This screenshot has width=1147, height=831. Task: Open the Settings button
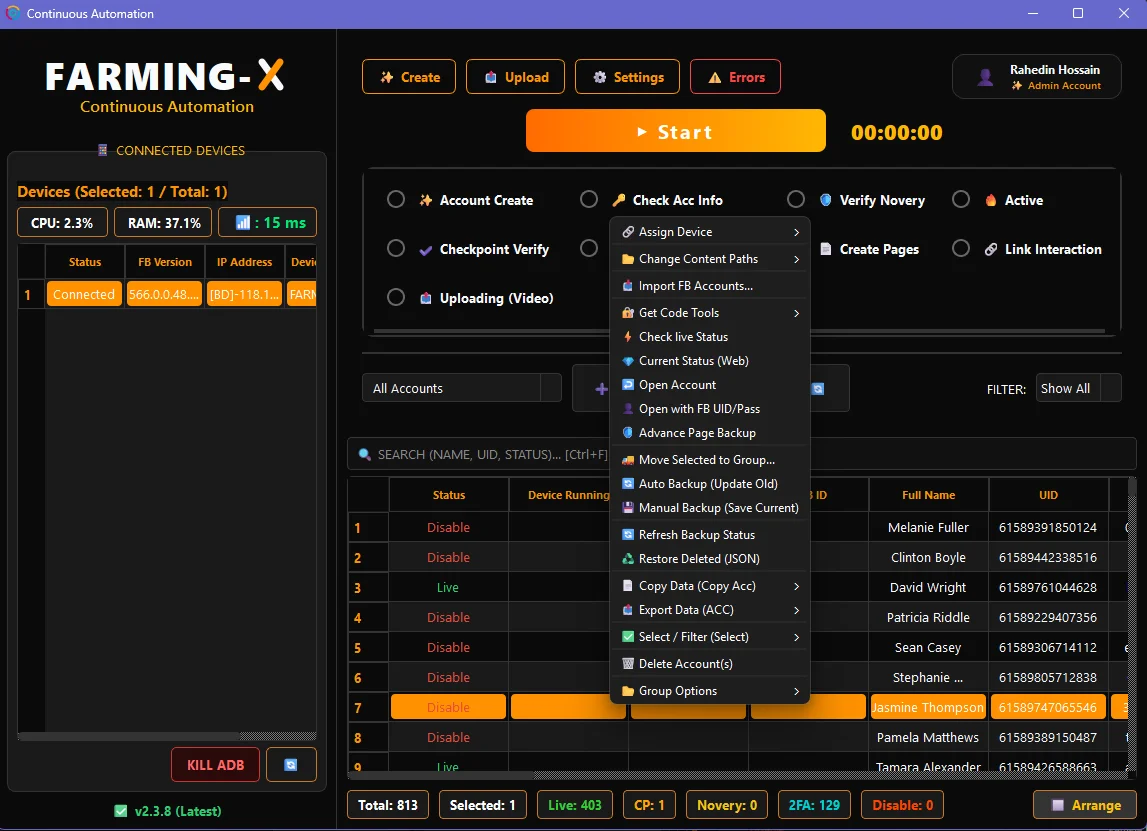pos(628,77)
